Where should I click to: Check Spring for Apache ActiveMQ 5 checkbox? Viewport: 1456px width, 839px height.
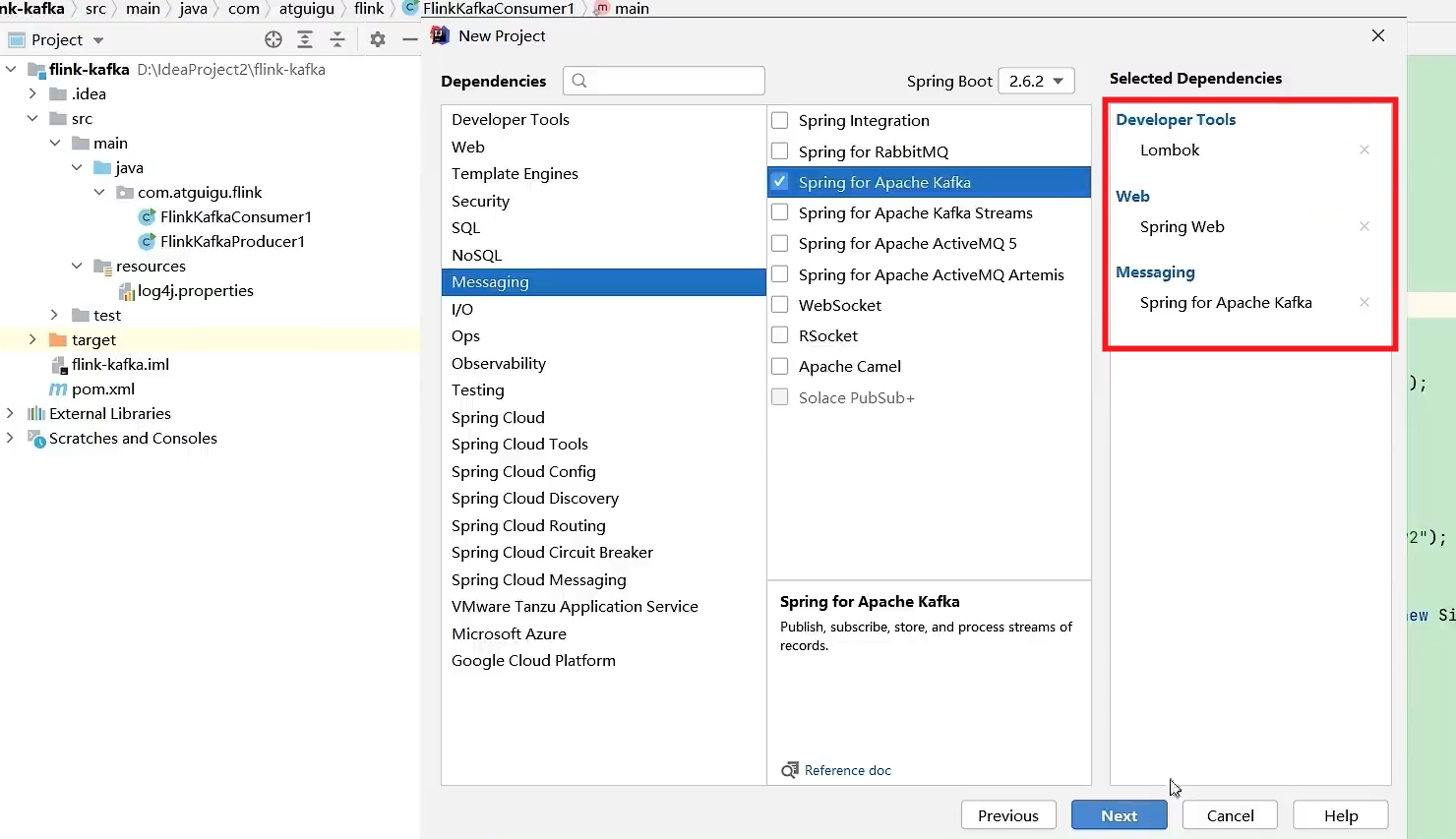[780, 243]
